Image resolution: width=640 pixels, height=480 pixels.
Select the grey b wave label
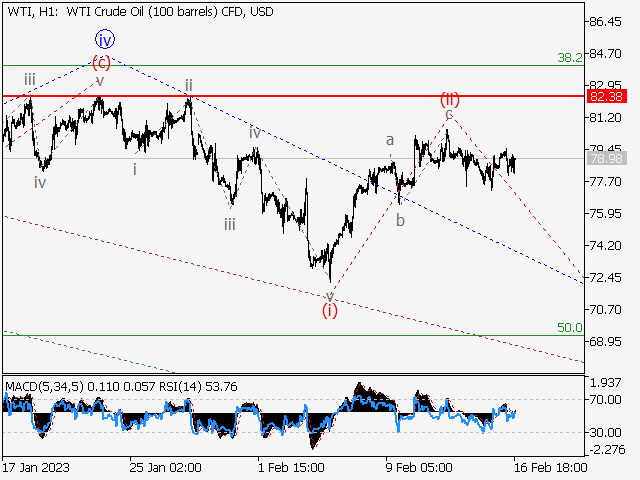400,220
